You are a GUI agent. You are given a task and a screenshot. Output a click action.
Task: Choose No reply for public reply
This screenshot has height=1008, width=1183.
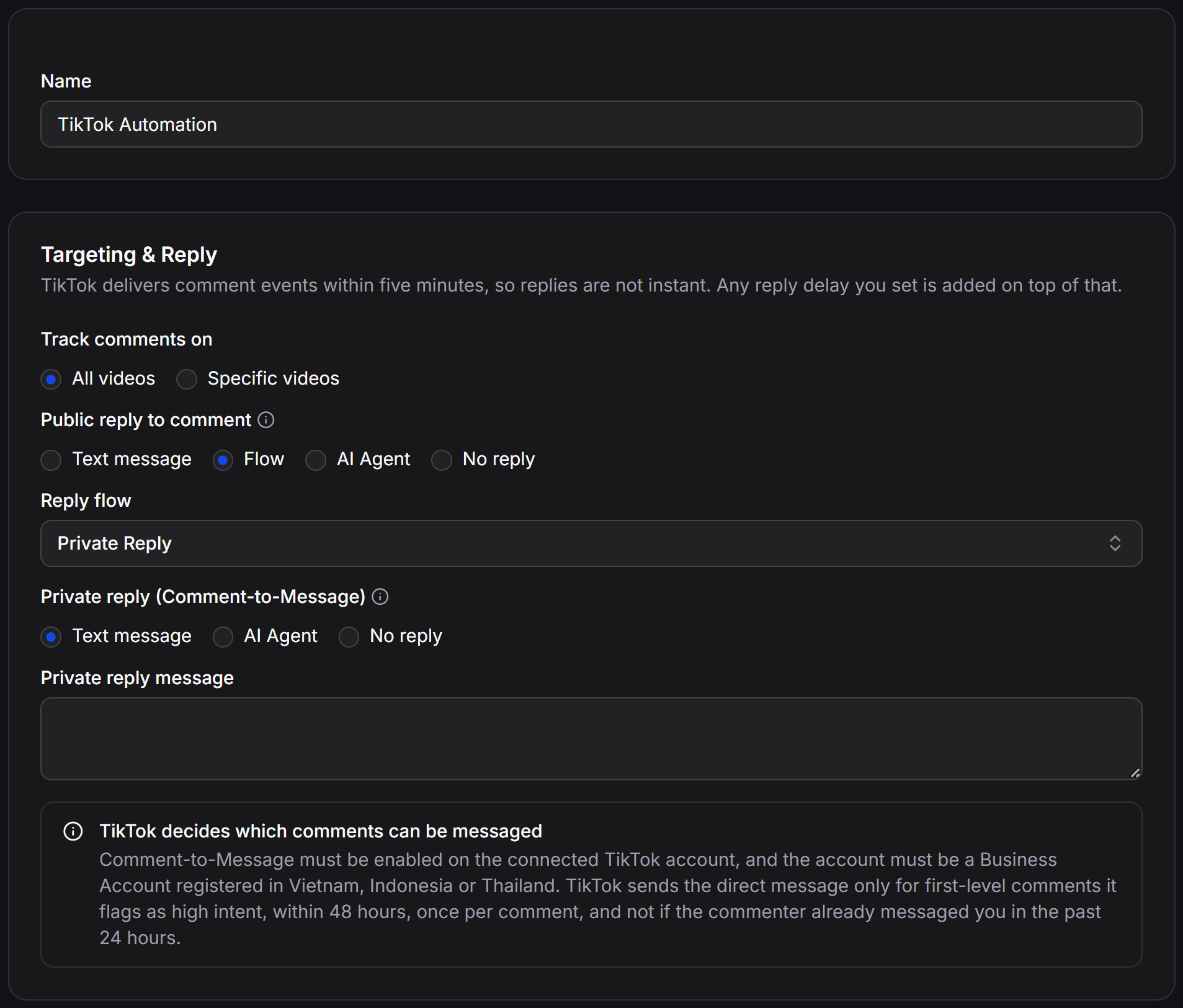pos(442,460)
